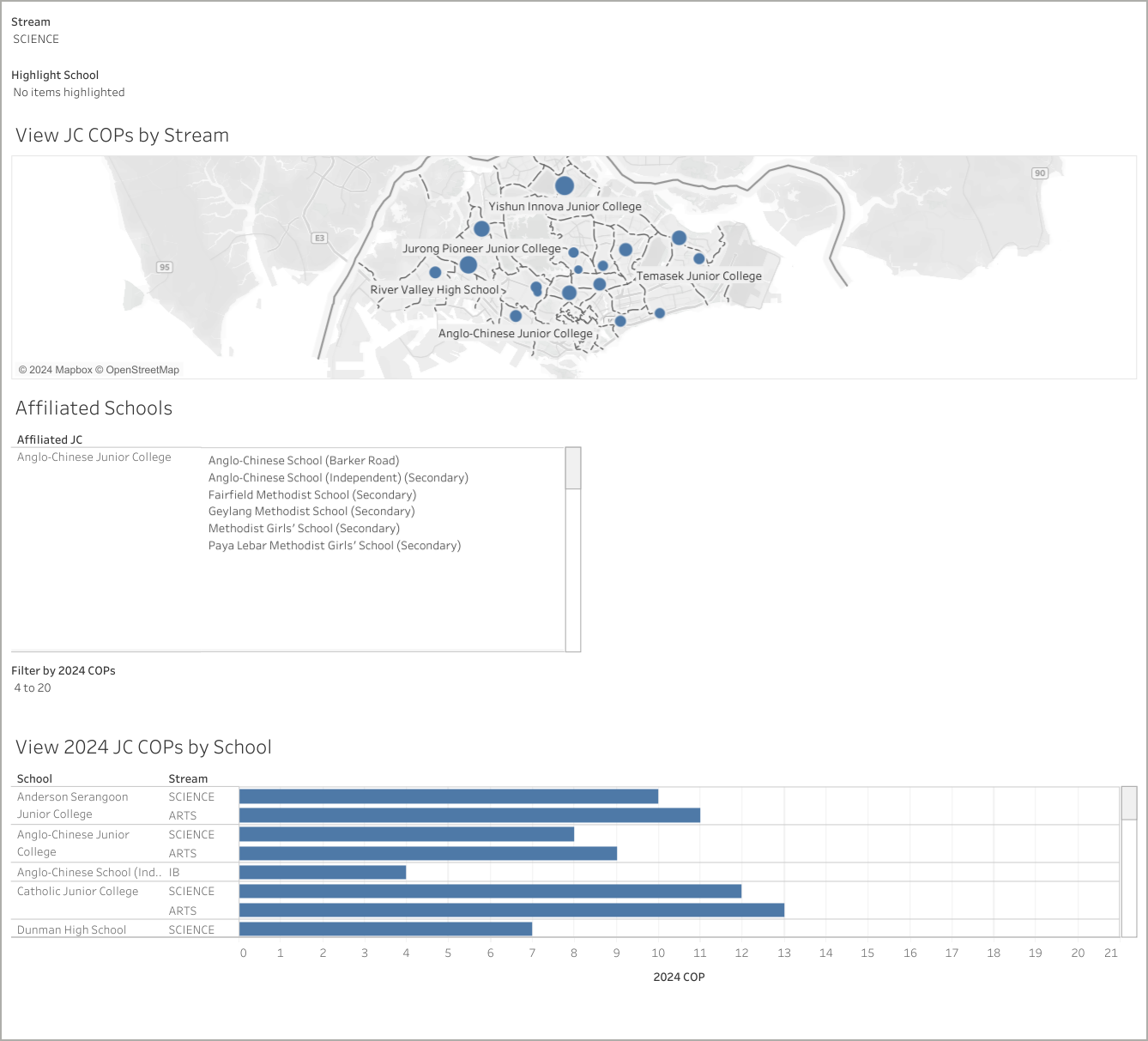Image resolution: width=1148 pixels, height=1041 pixels.
Task: Select Catholic Junior College ARTS bar
Action: tap(511, 911)
